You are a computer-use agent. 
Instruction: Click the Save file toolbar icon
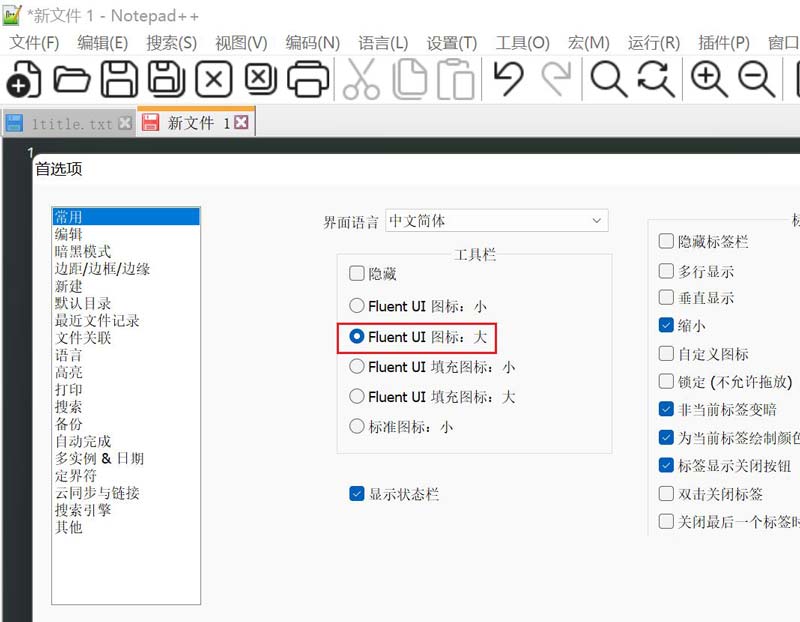pyautogui.click(x=119, y=79)
